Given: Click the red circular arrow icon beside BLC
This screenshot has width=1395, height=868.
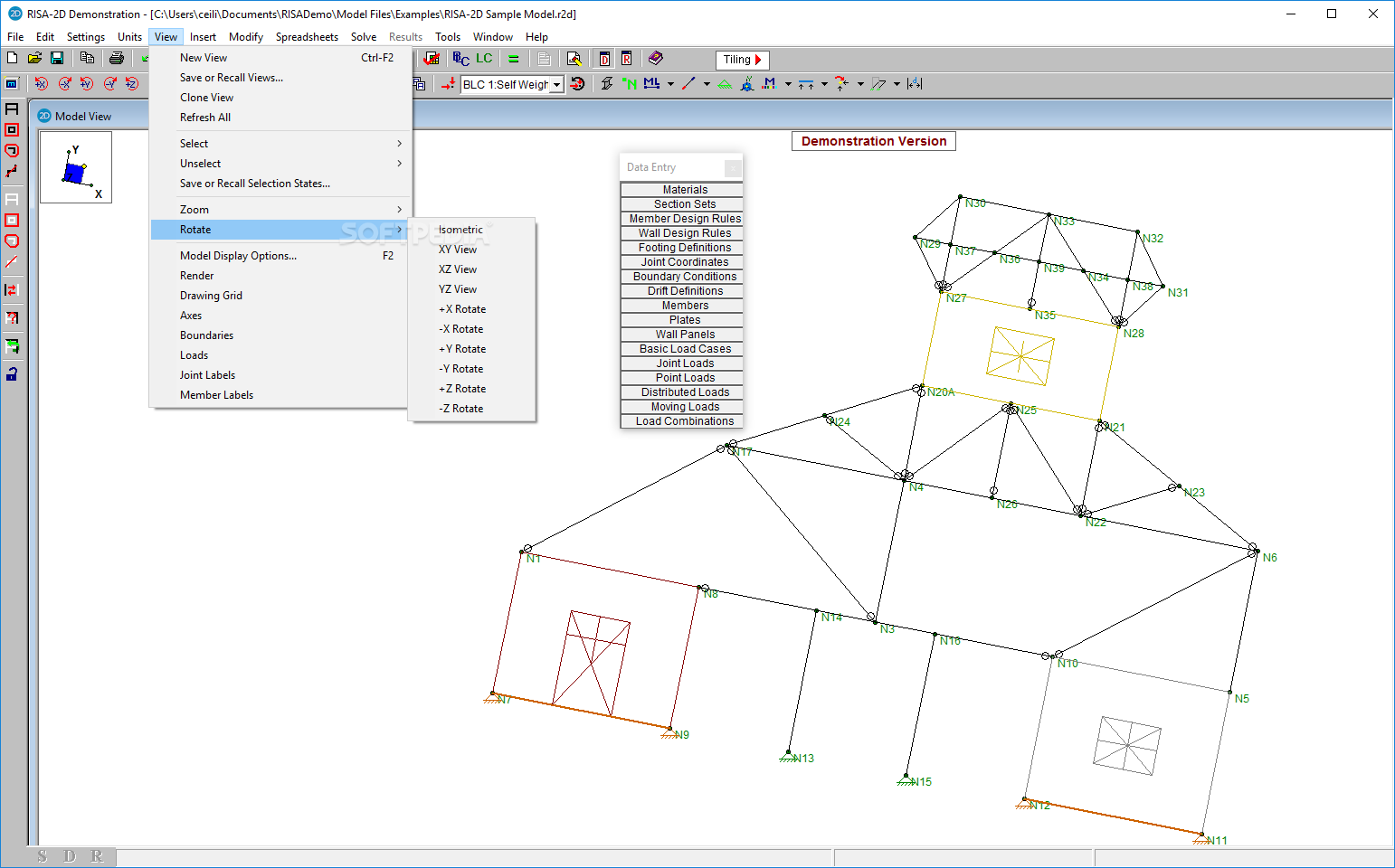Looking at the screenshot, I should coord(578,84).
